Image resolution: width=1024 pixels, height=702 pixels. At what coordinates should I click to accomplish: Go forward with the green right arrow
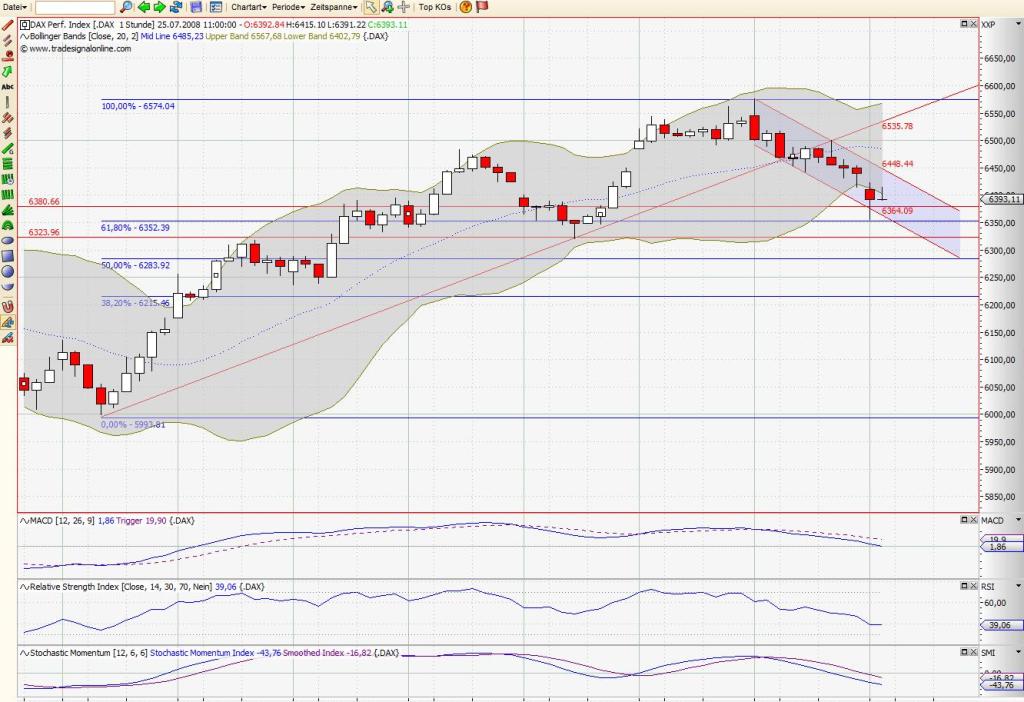click(159, 7)
